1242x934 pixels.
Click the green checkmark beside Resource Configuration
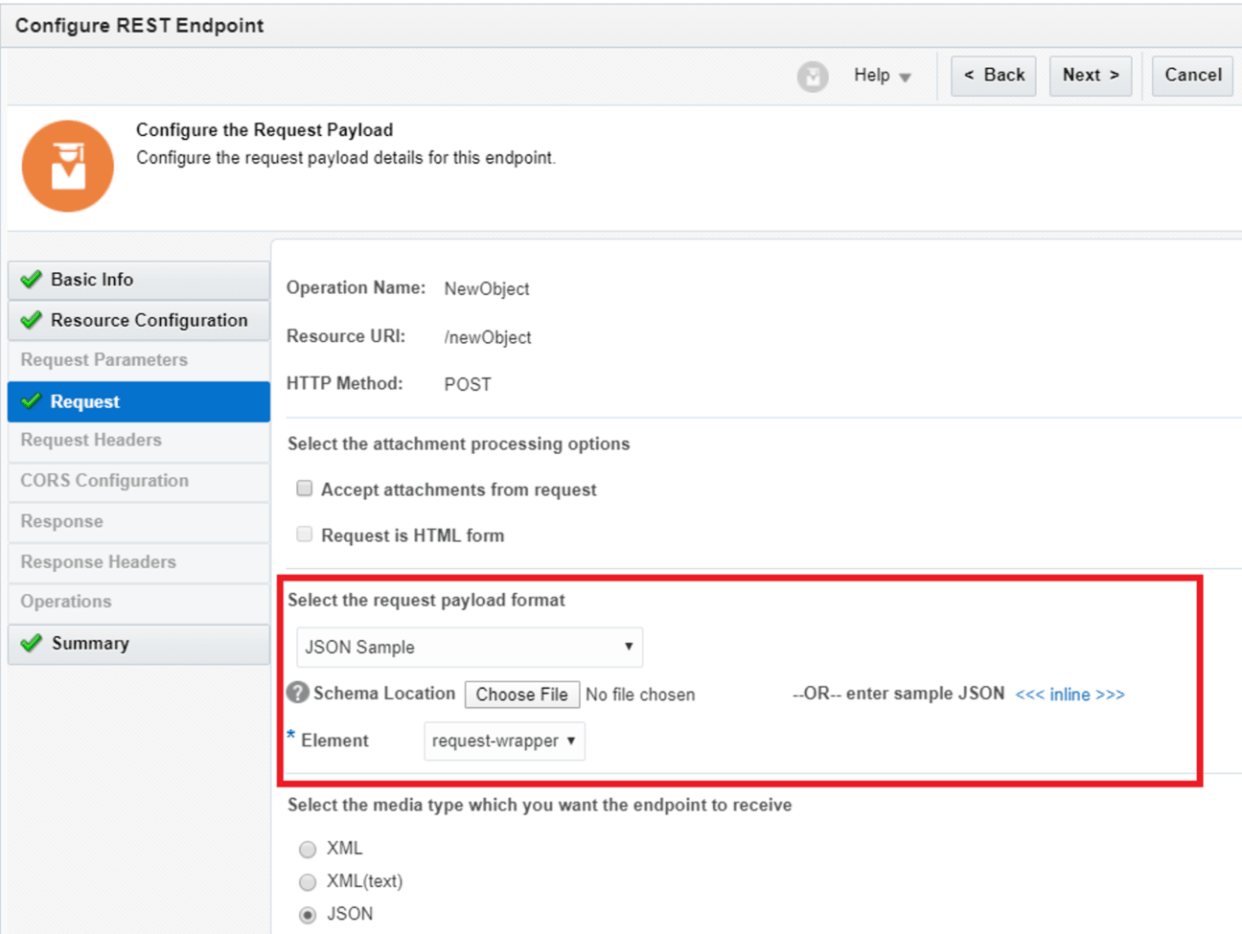pyautogui.click(x=28, y=320)
